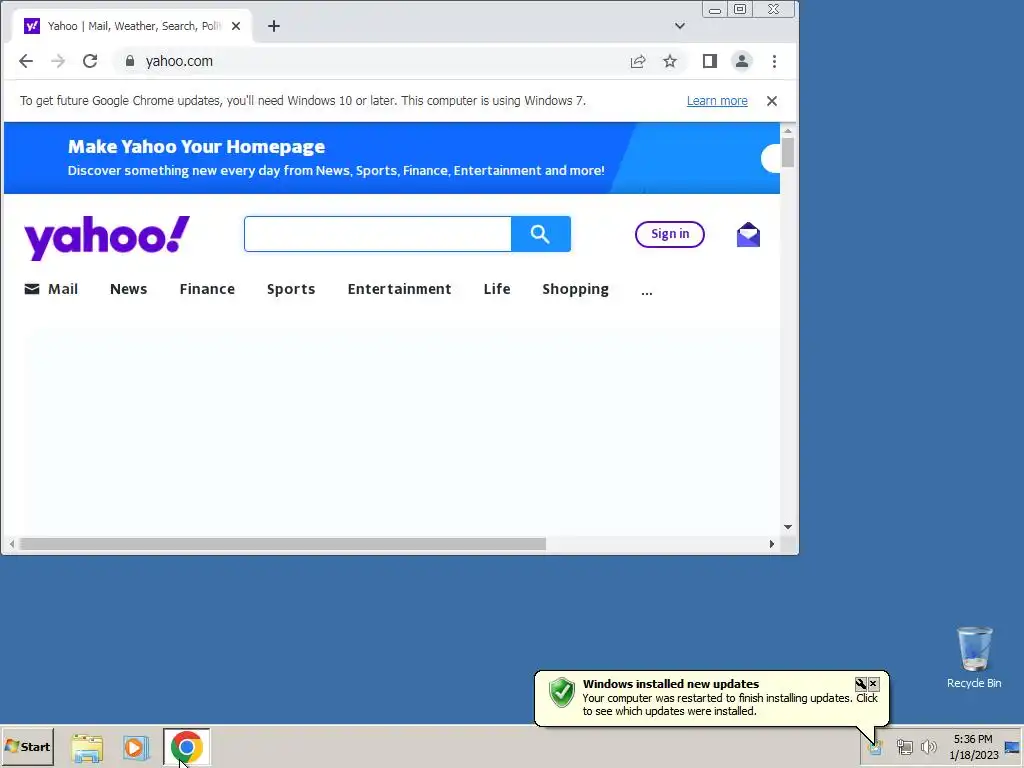Click the horizontal scrollbar left arrow
The image size is (1024, 768).
[x=12, y=544]
